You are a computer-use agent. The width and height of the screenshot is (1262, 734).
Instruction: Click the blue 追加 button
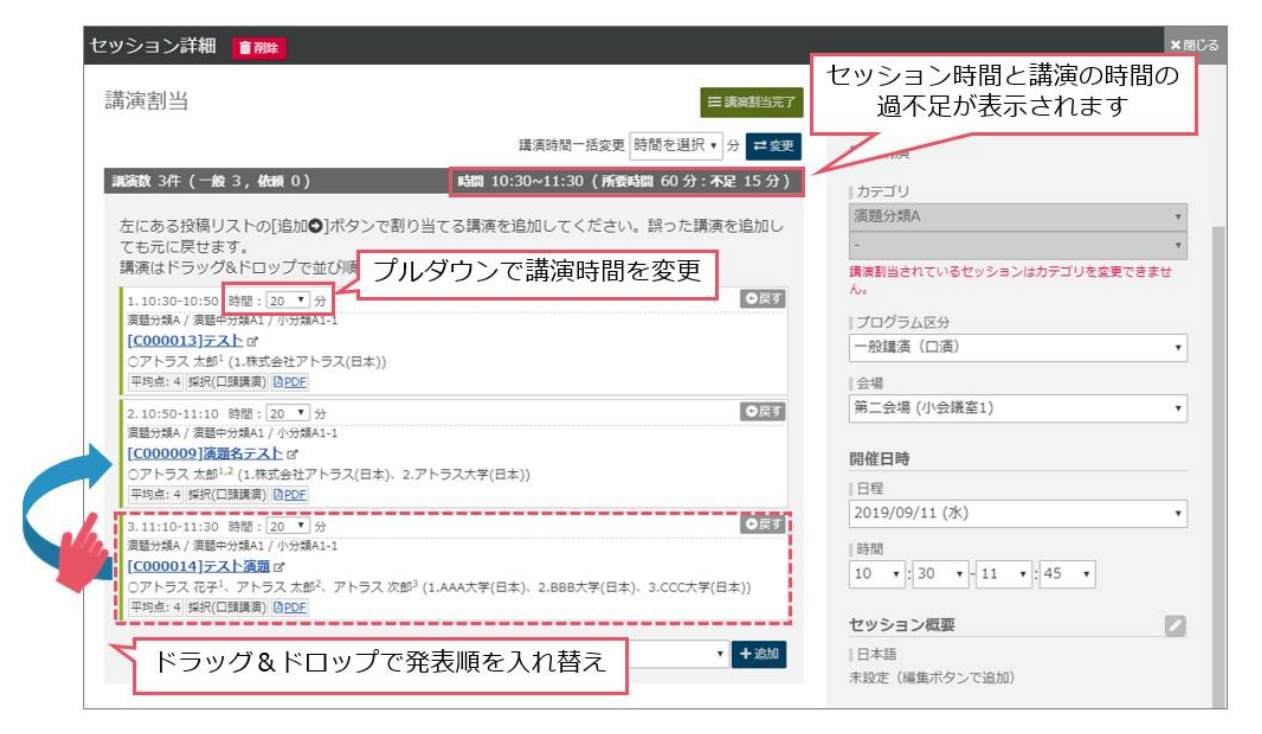[x=758, y=654]
